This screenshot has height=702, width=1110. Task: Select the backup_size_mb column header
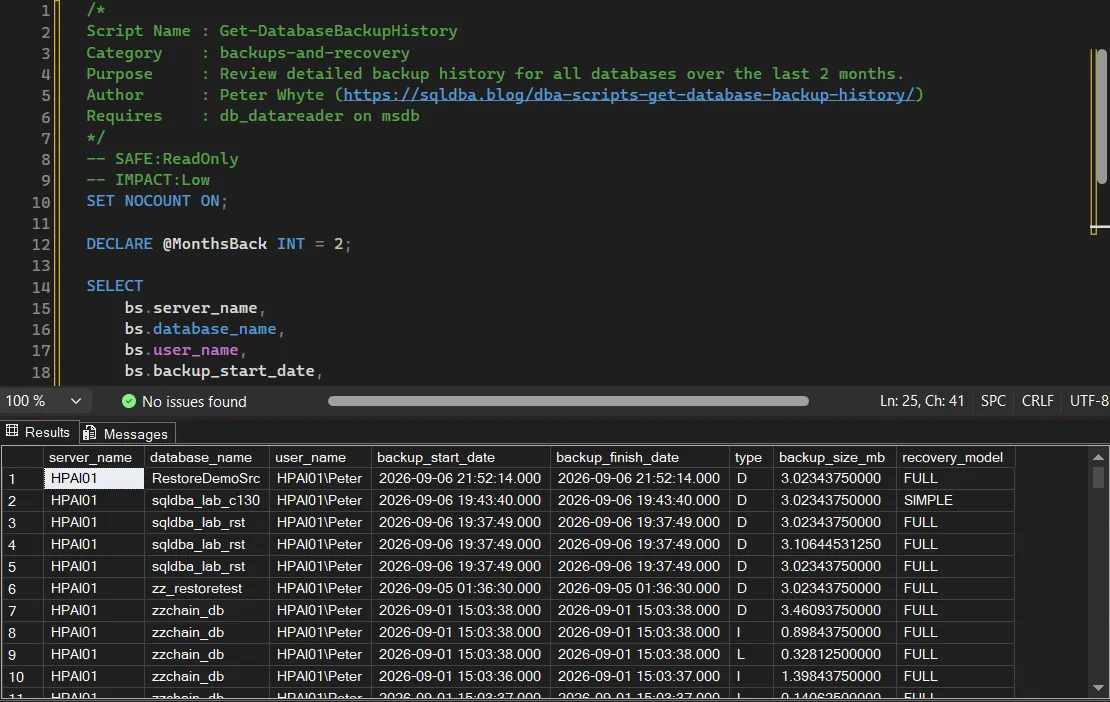click(x=835, y=457)
